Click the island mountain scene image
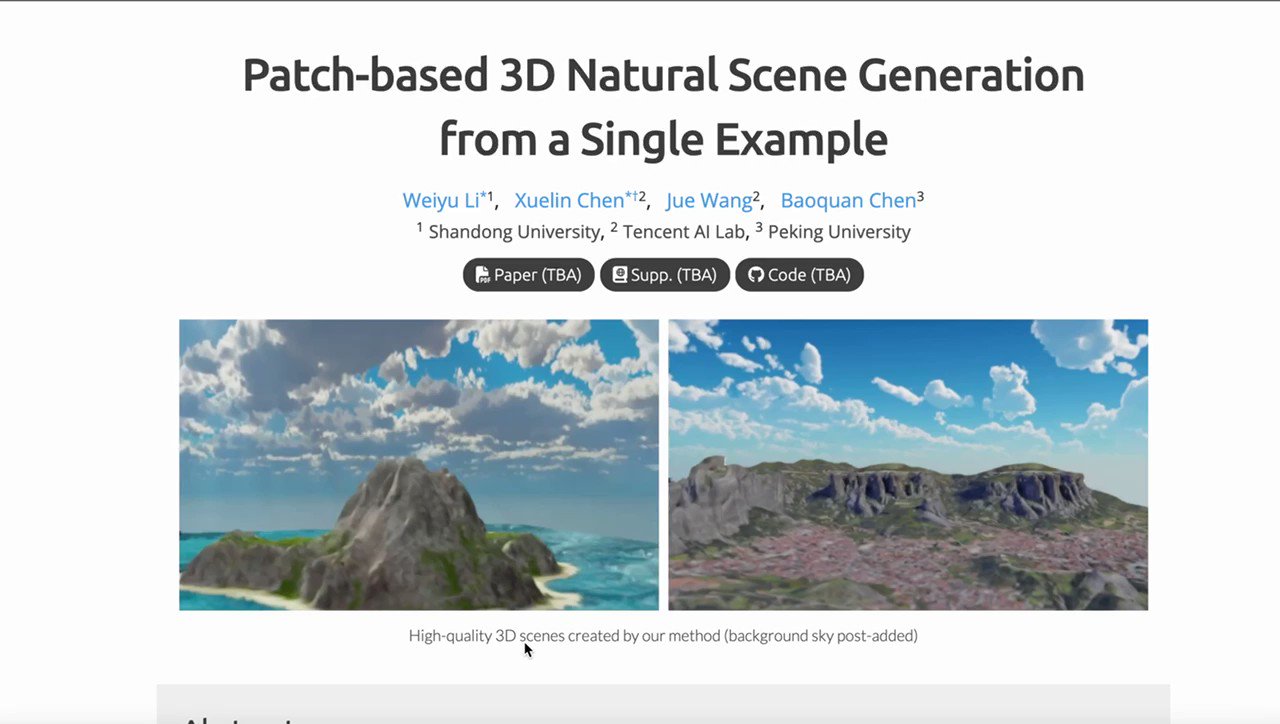Screen dimensions: 1280x724 (x=418, y=464)
